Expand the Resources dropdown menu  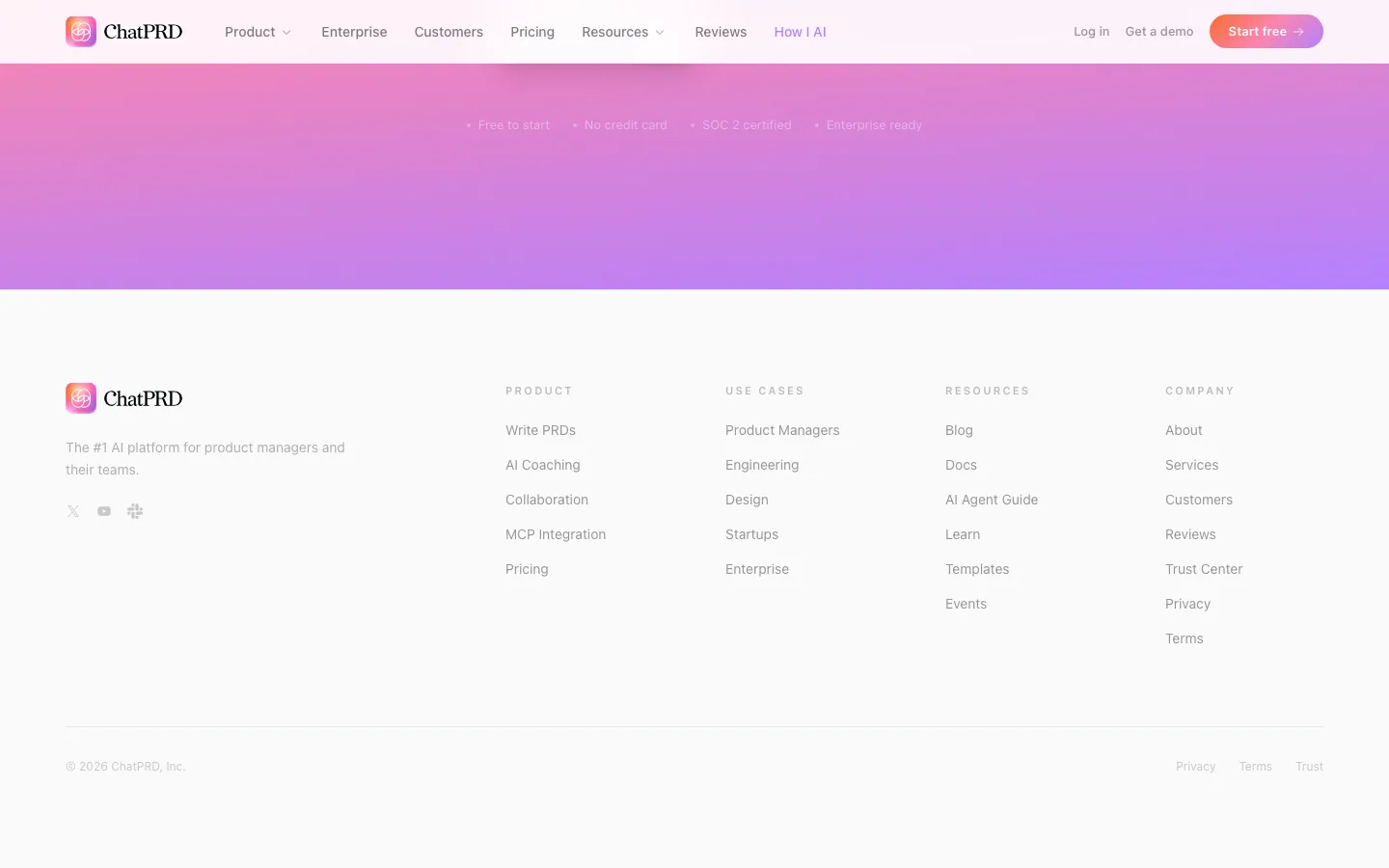[x=623, y=32]
